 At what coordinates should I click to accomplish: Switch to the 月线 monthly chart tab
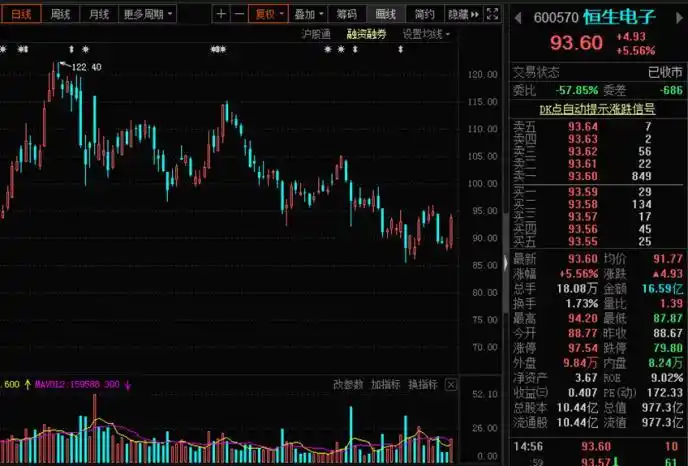(x=99, y=14)
